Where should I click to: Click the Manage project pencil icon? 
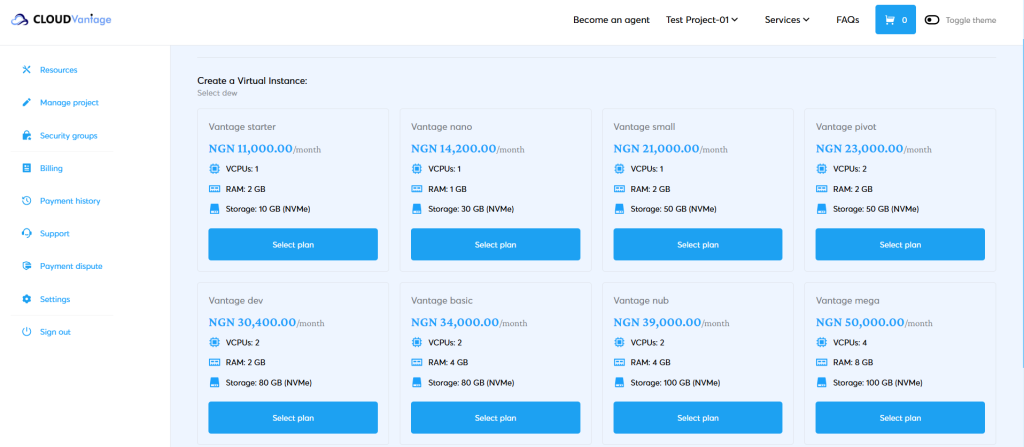[x=27, y=103]
